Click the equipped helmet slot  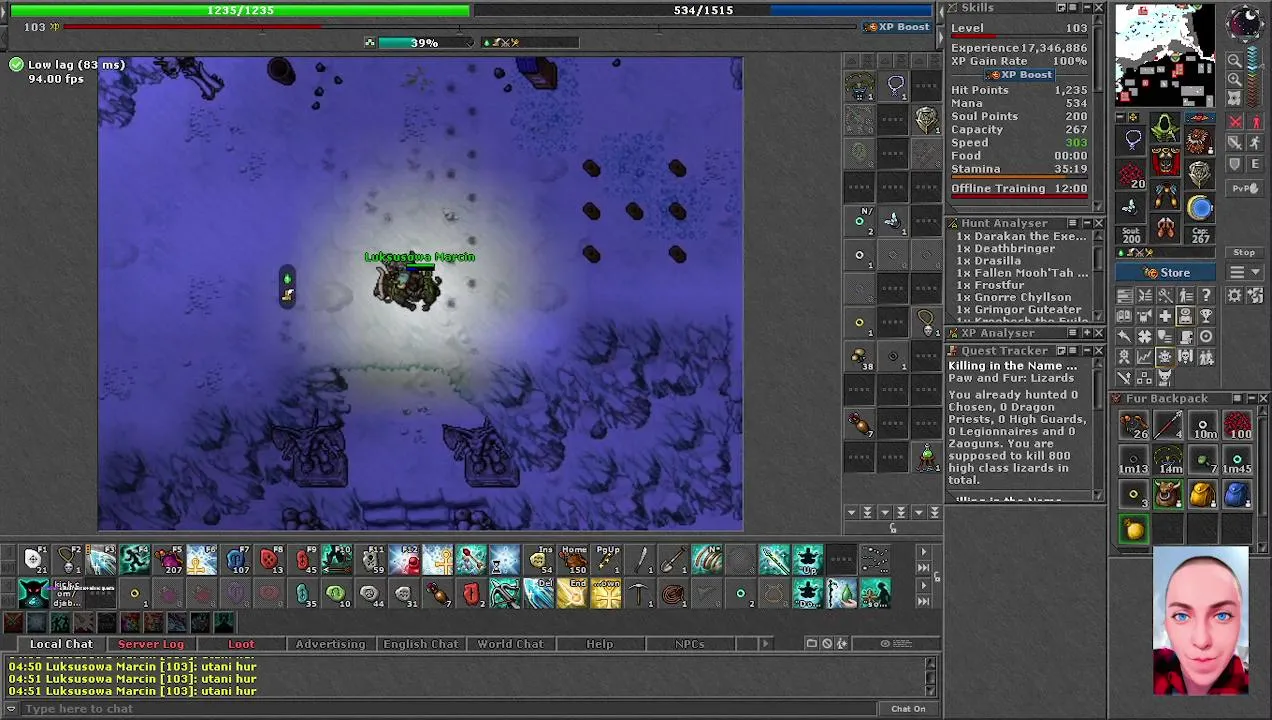coord(1165,127)
